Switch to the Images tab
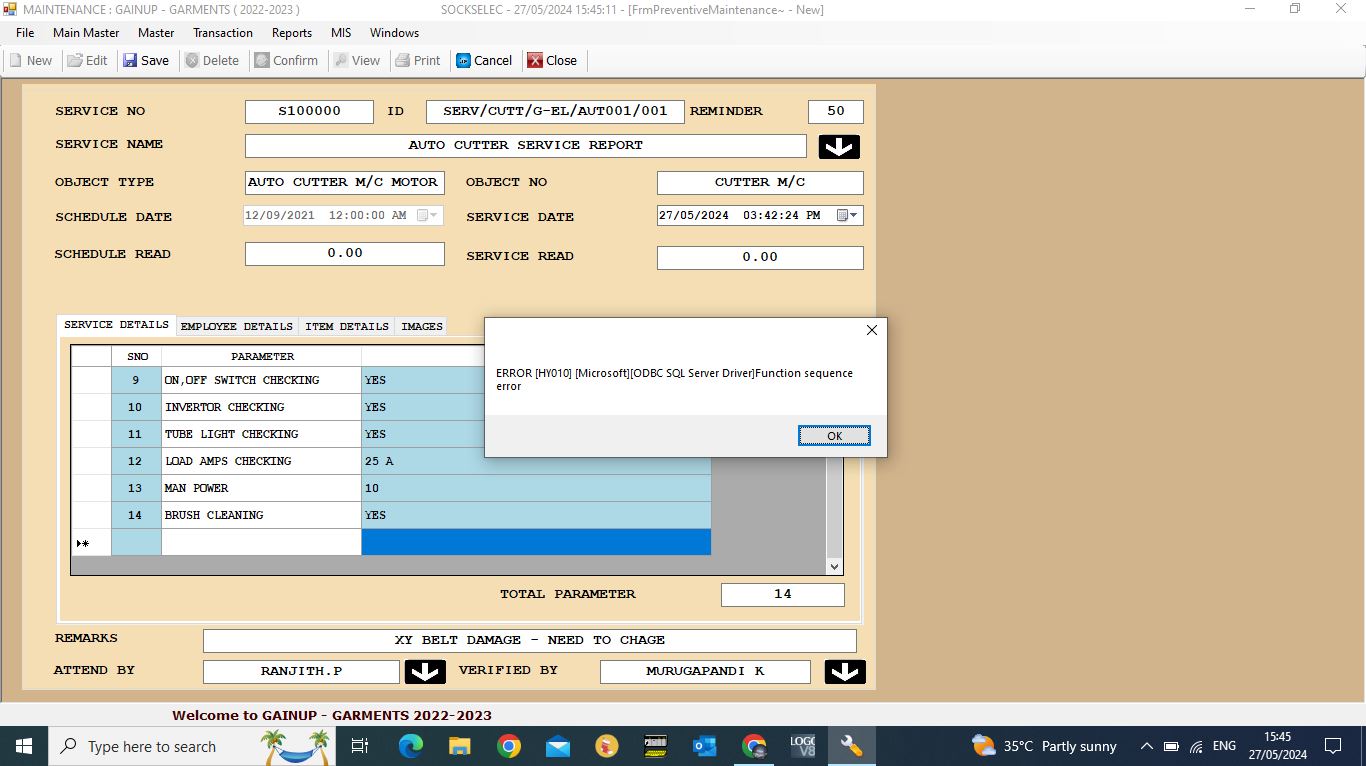 (x=421, y=326)
